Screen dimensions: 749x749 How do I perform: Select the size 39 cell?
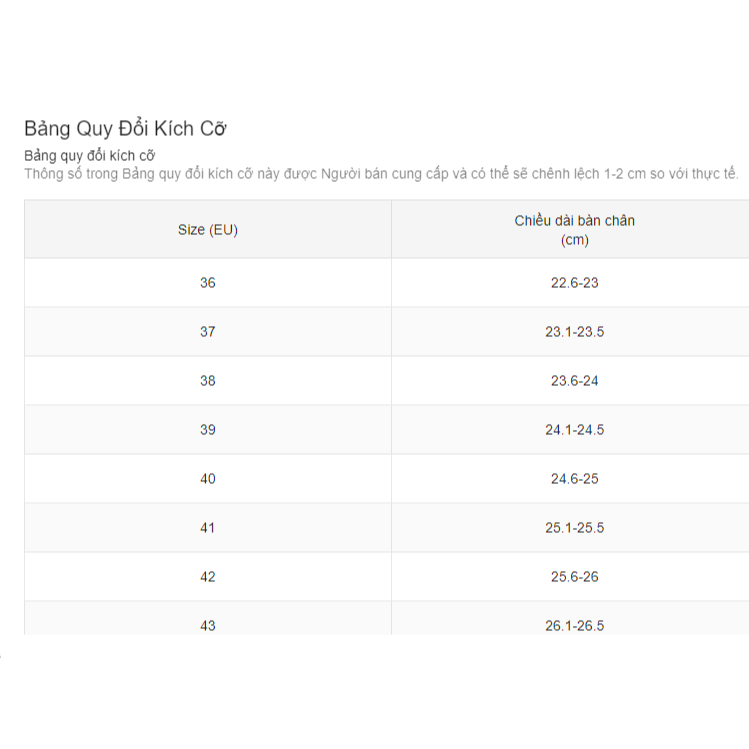[x=208, y=430]
